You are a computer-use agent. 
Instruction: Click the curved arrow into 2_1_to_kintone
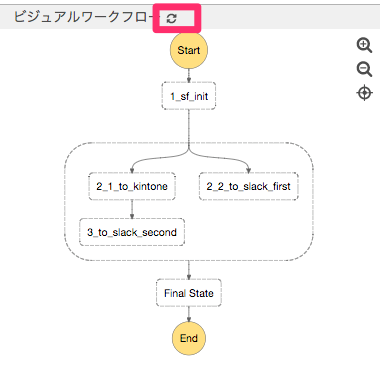click(x=150, y=159)
